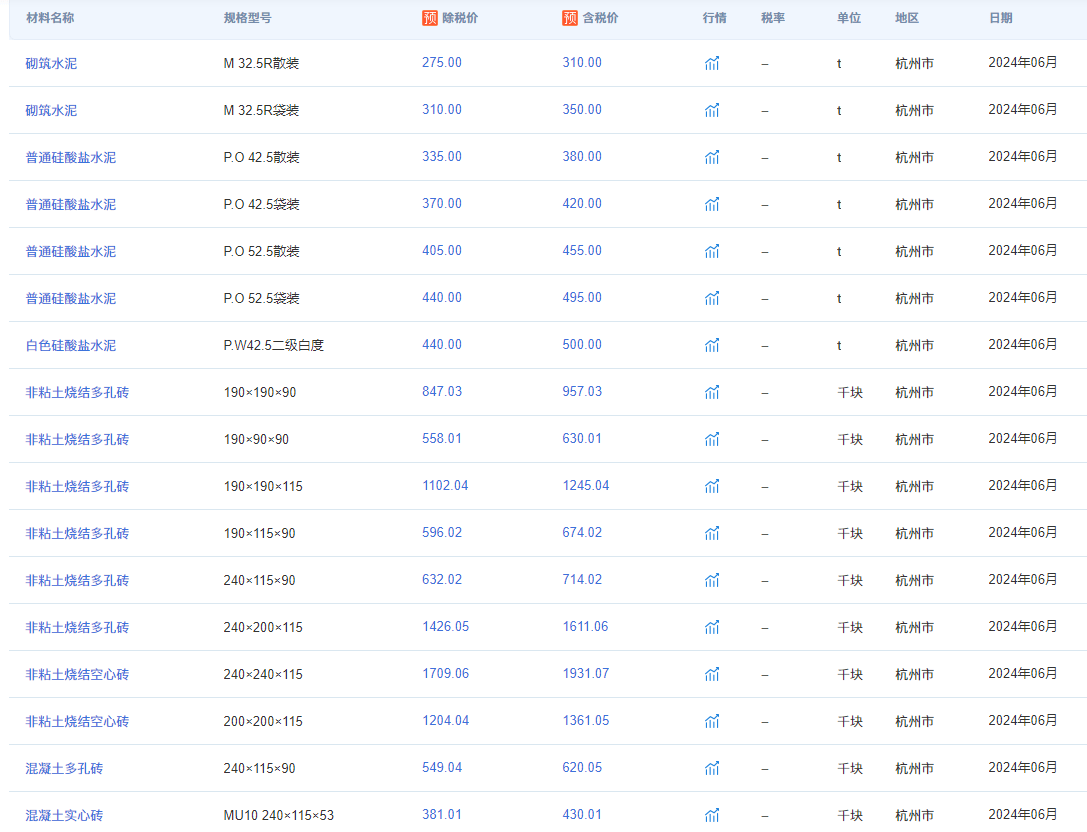This screenshot has height=832, width=1087.
Task: Open market chart for P.O 52.5袋装 row
Action: pos(712,298)
